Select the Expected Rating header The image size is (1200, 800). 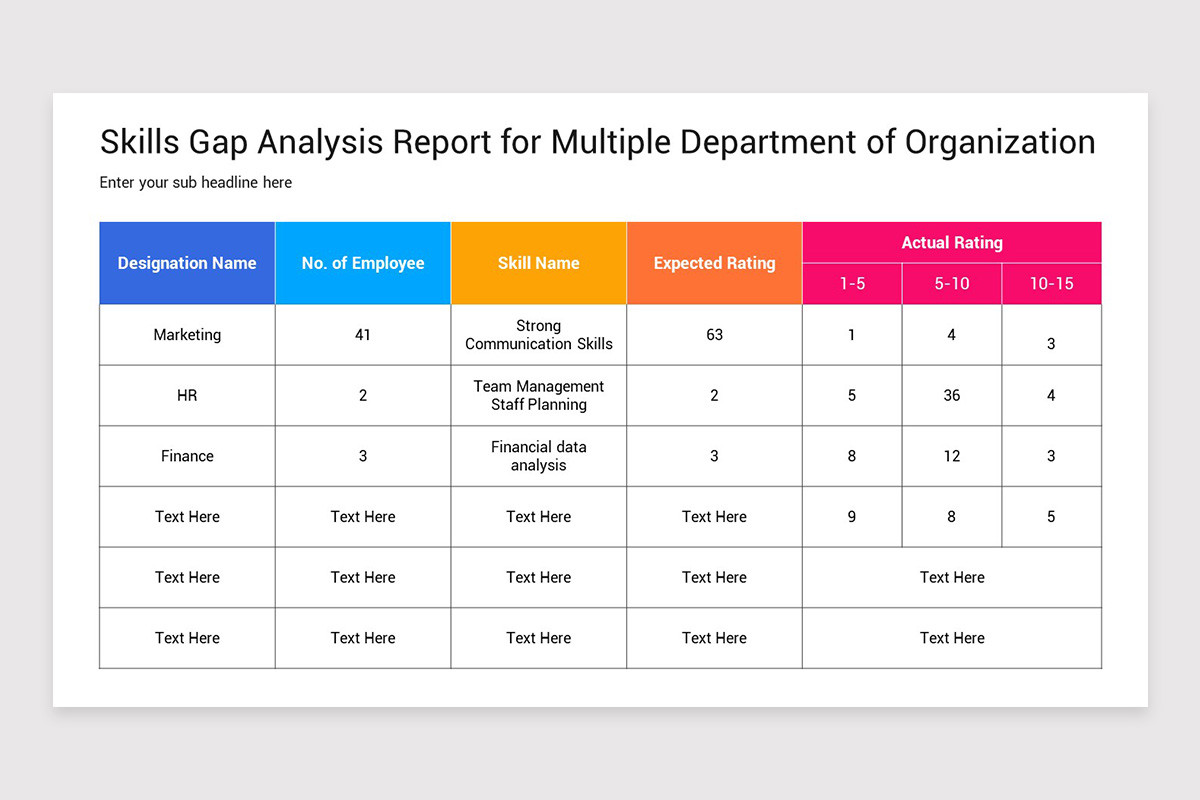point(713,263)
